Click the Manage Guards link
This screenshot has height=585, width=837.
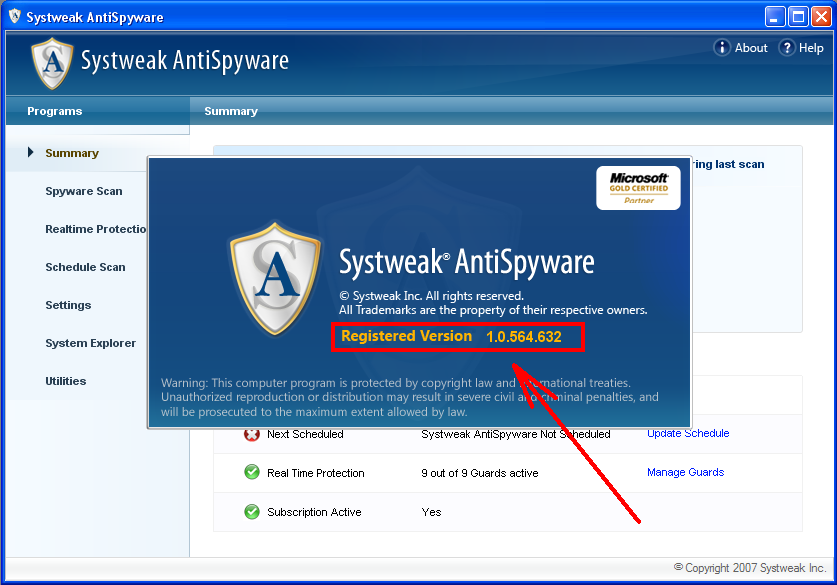[x=685, y=472]
